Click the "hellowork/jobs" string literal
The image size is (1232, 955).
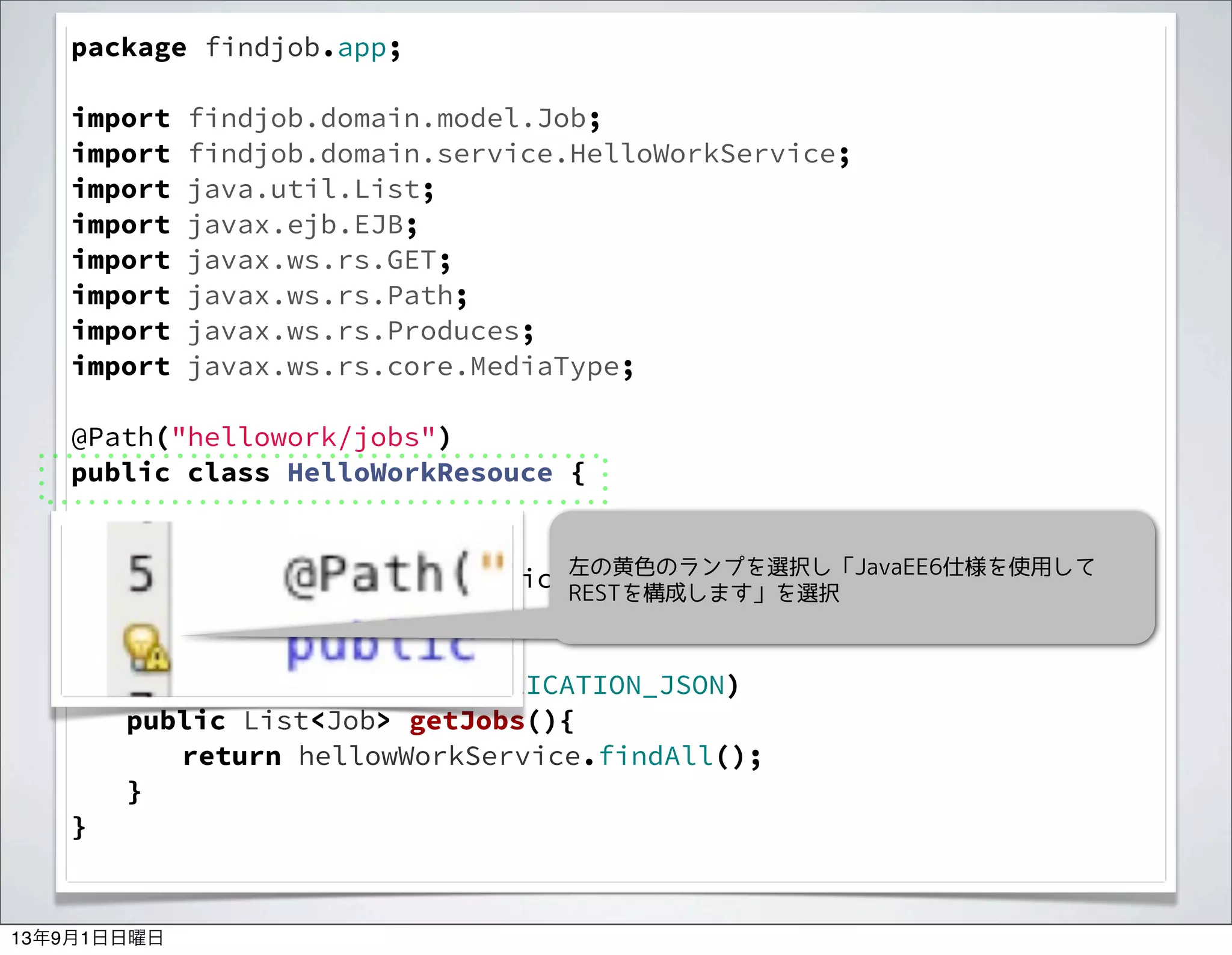tap(304, 437)
